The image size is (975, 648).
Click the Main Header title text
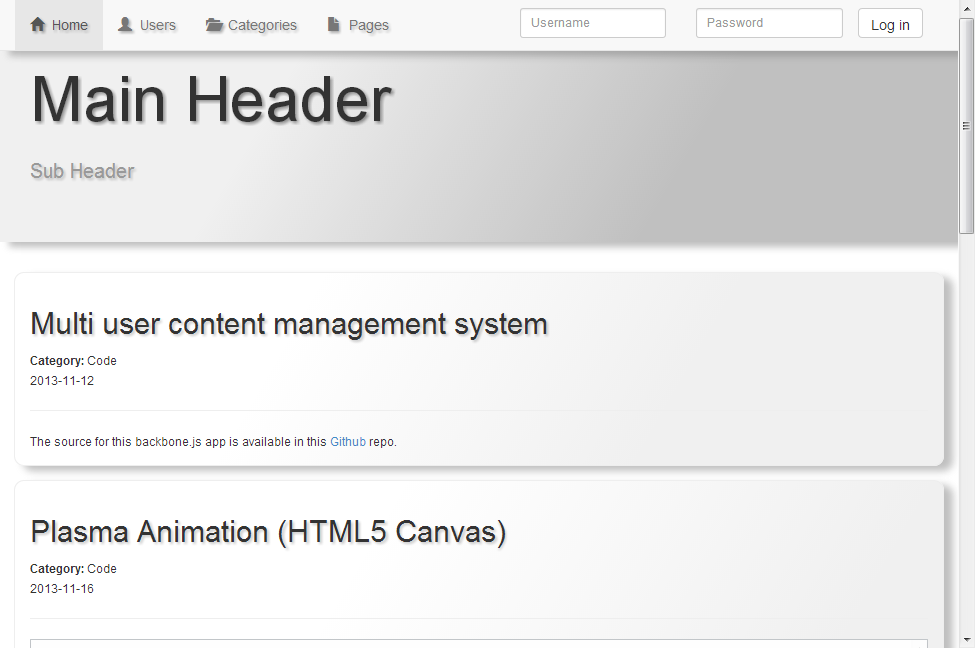(x=211, y=100)
